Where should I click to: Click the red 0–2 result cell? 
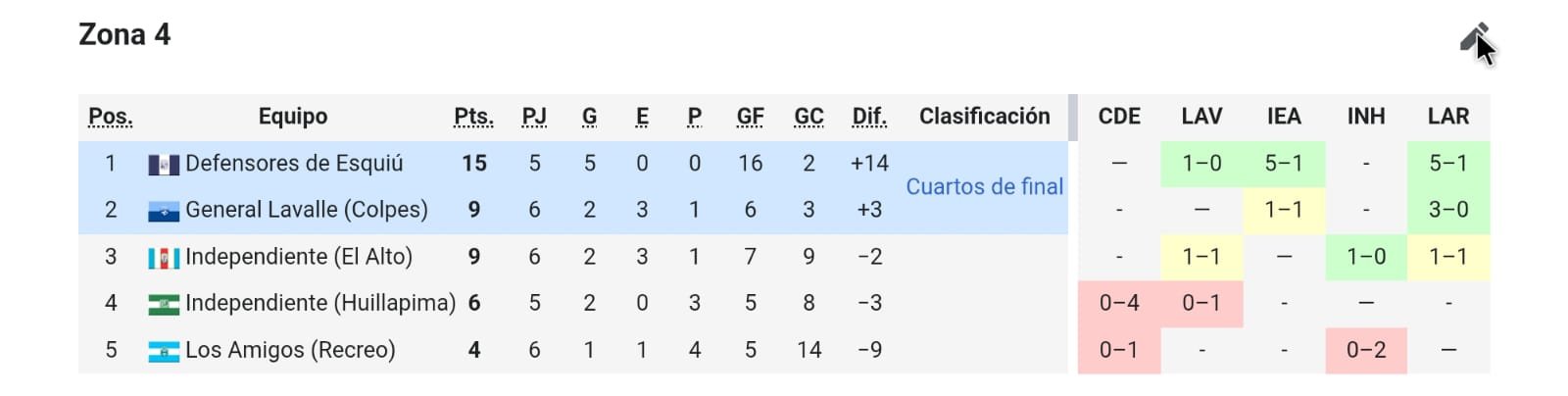tap(1365, 350)
